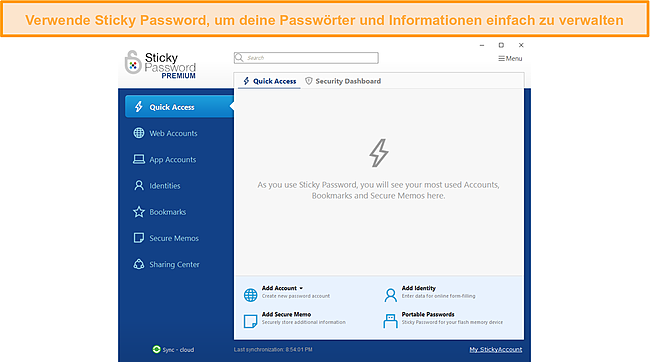Focus the Search input field
The image size is (650, 362).
tap(306, 58)
